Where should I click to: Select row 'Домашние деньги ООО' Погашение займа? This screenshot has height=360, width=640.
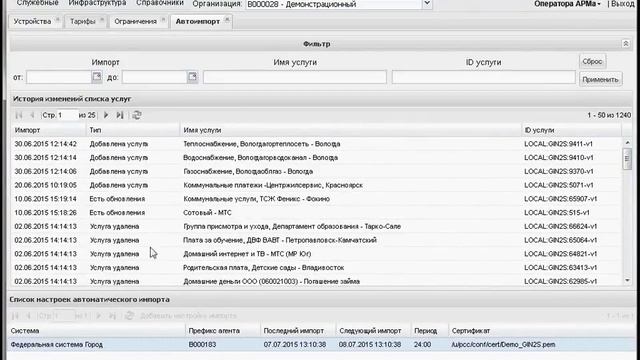316,281
